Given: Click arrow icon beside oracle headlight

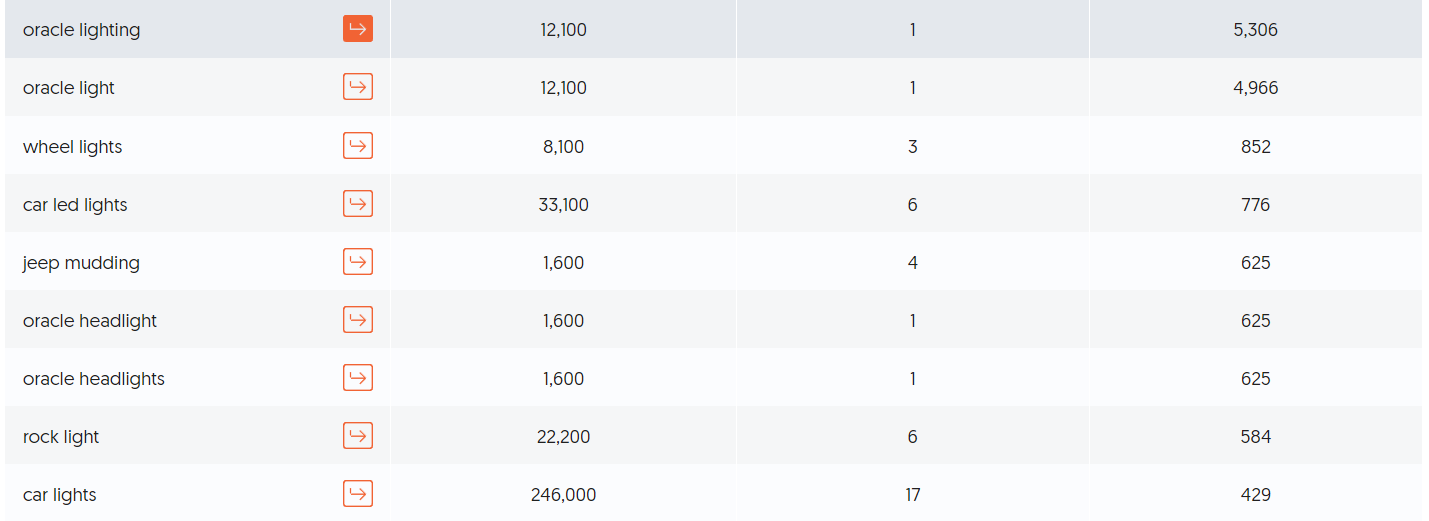Looking at the screenshot, I should [x=358, y=320].
